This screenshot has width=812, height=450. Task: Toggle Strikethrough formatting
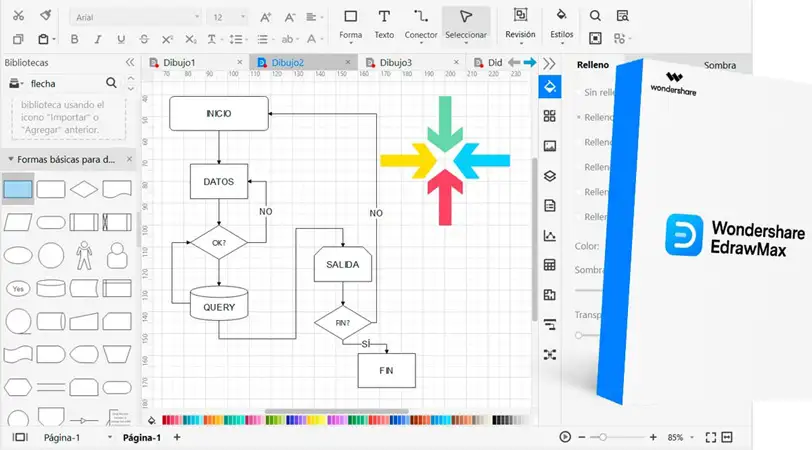pos(144,39)
